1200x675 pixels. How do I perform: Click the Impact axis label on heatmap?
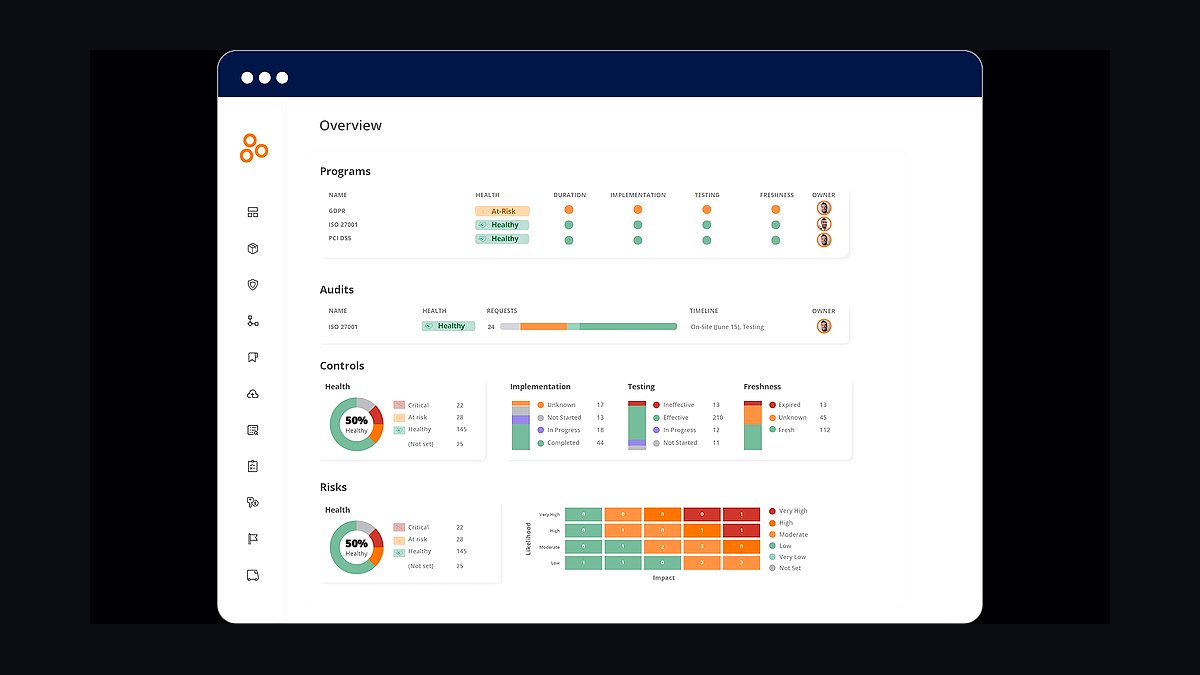pos(664,578)
